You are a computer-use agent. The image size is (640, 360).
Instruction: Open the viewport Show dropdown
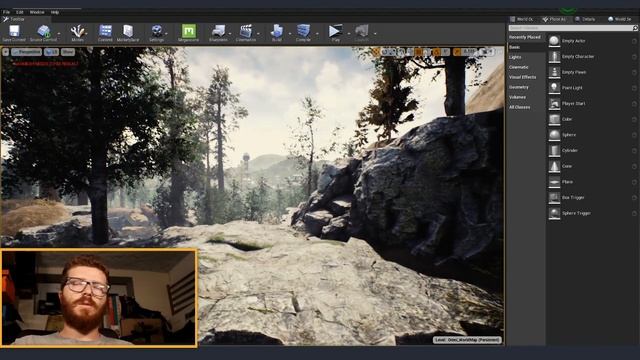68,52
